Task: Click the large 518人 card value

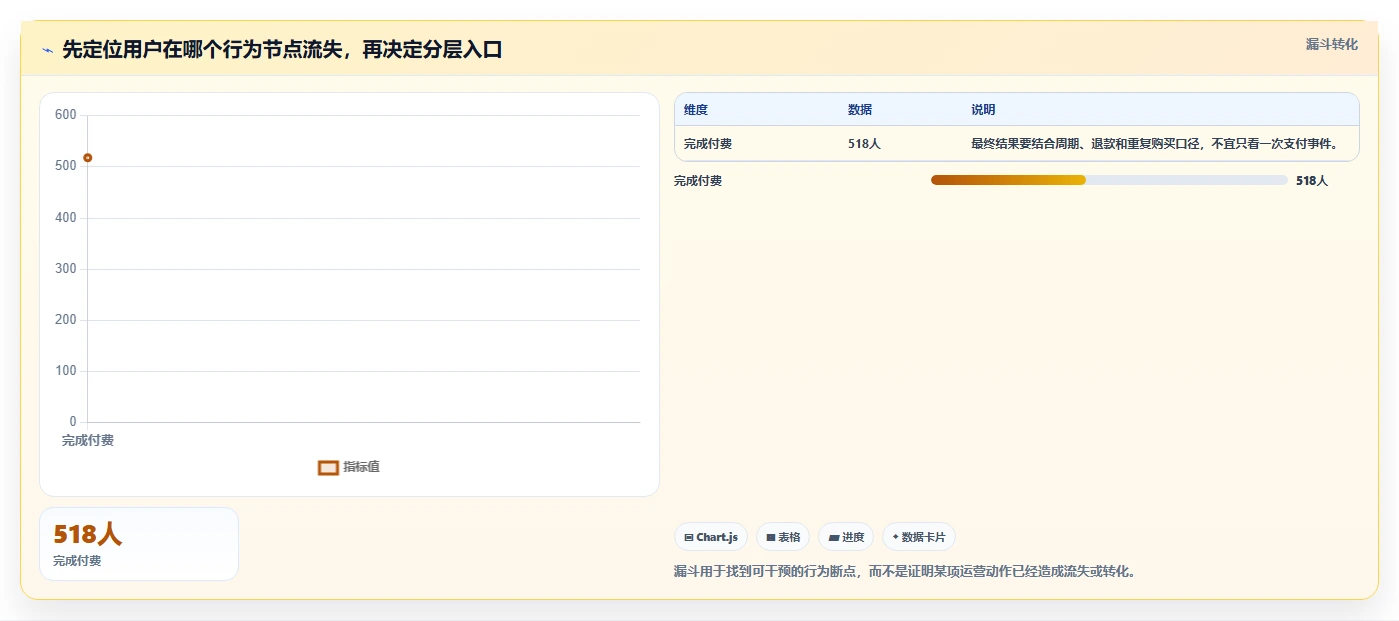Action: coord(88,534)
